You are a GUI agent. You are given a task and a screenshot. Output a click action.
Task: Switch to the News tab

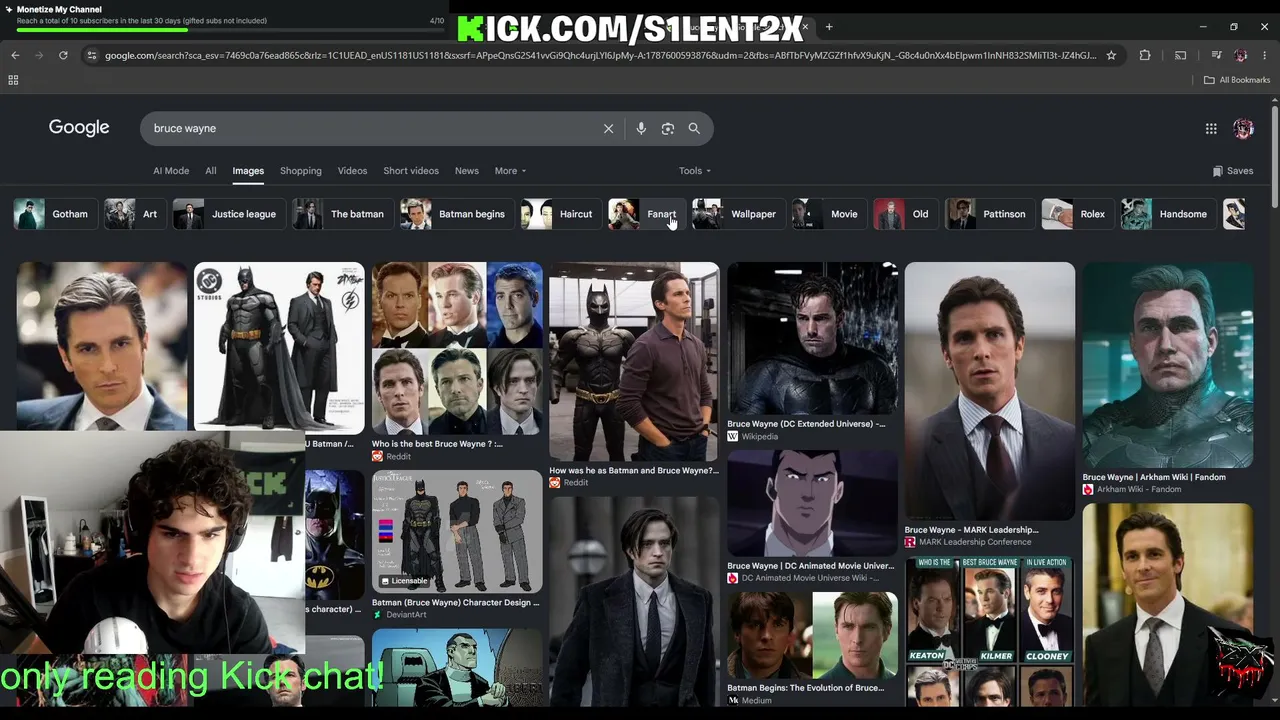click(x=467, y=171)
